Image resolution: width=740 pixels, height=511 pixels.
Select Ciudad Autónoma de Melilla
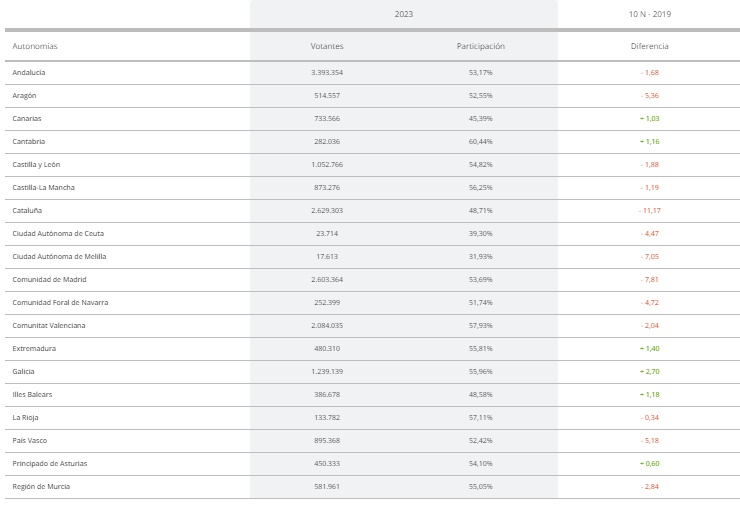59,257
